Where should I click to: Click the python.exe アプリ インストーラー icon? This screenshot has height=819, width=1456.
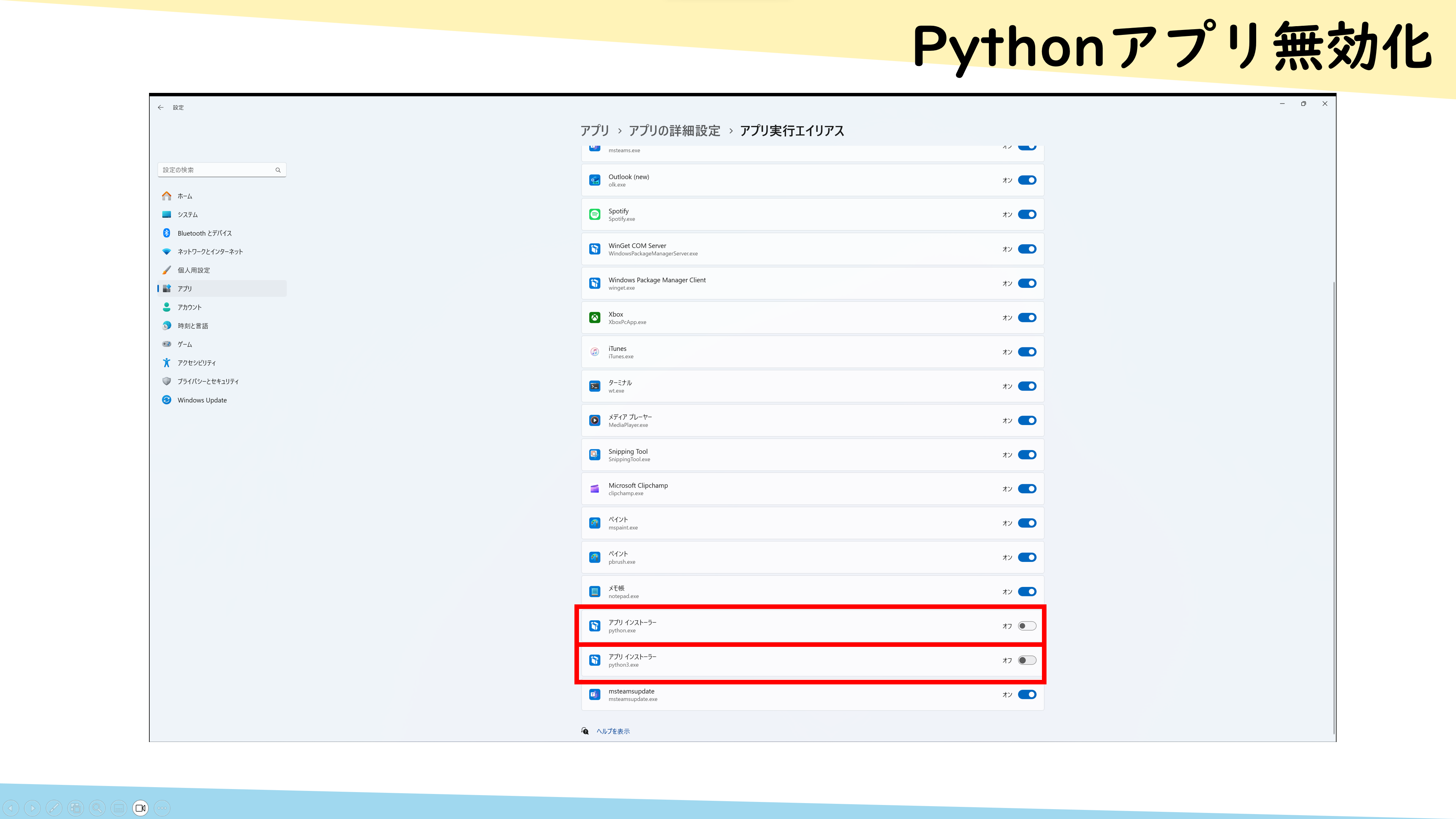(595, 626)
